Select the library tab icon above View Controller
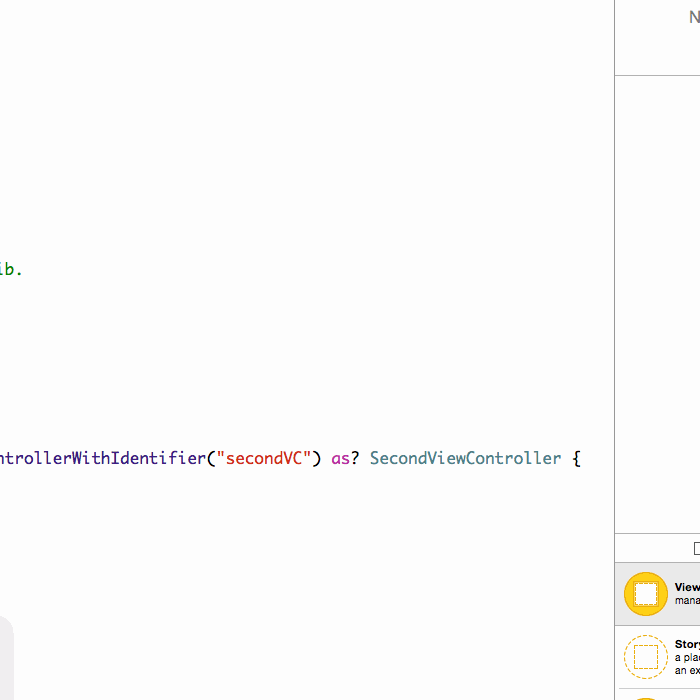The image size is (700, 700). (x=696, y=548)
